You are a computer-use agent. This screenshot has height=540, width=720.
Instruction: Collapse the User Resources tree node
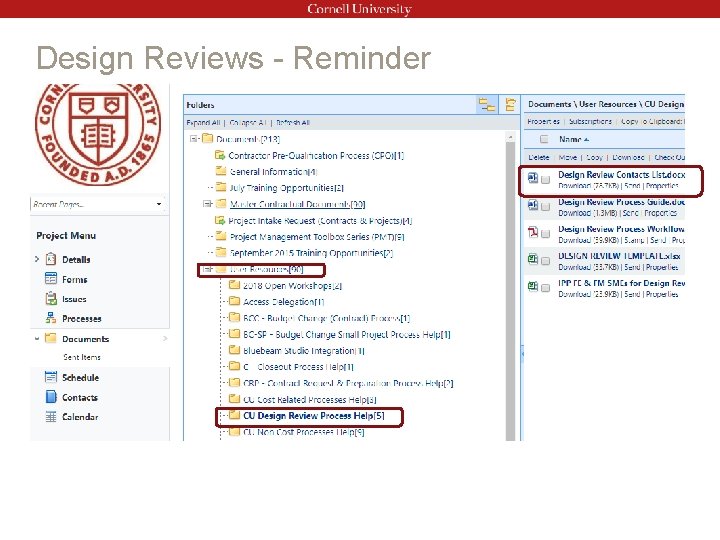pyautogui.click(x=208, y=269)
